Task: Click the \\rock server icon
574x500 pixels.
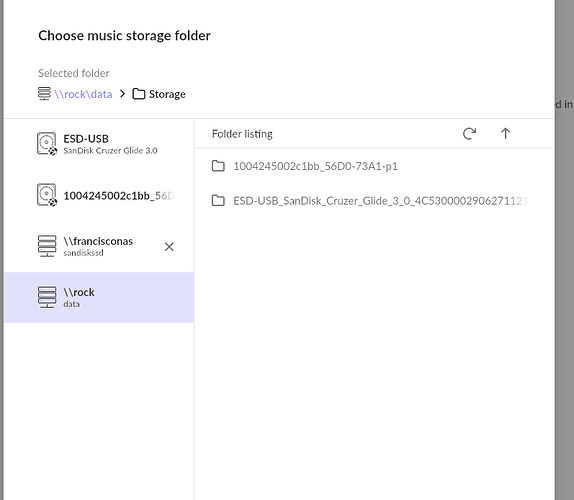Action: point(47,297)
